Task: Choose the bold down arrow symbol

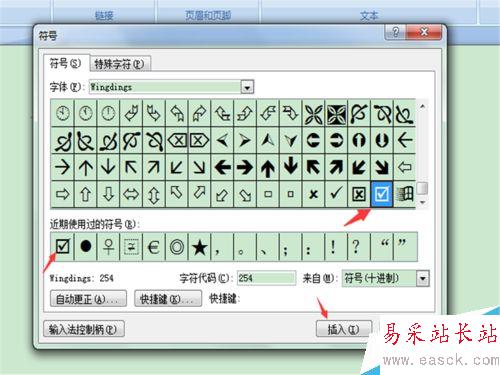Action: click(x=291, y=167)
